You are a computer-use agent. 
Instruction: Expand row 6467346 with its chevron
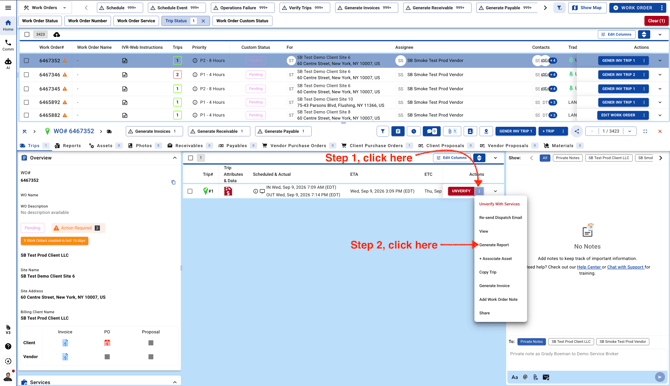tap(660, 75)
